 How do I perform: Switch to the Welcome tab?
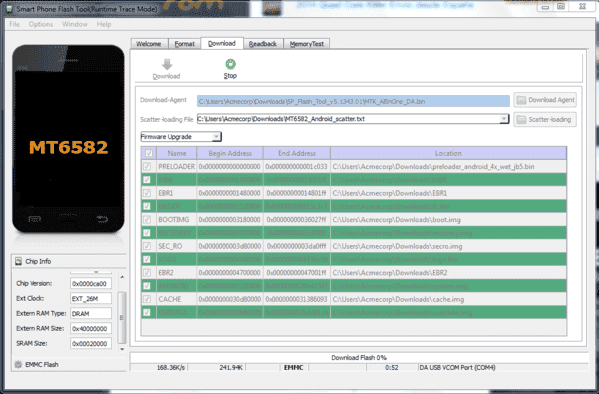point(149,44)
